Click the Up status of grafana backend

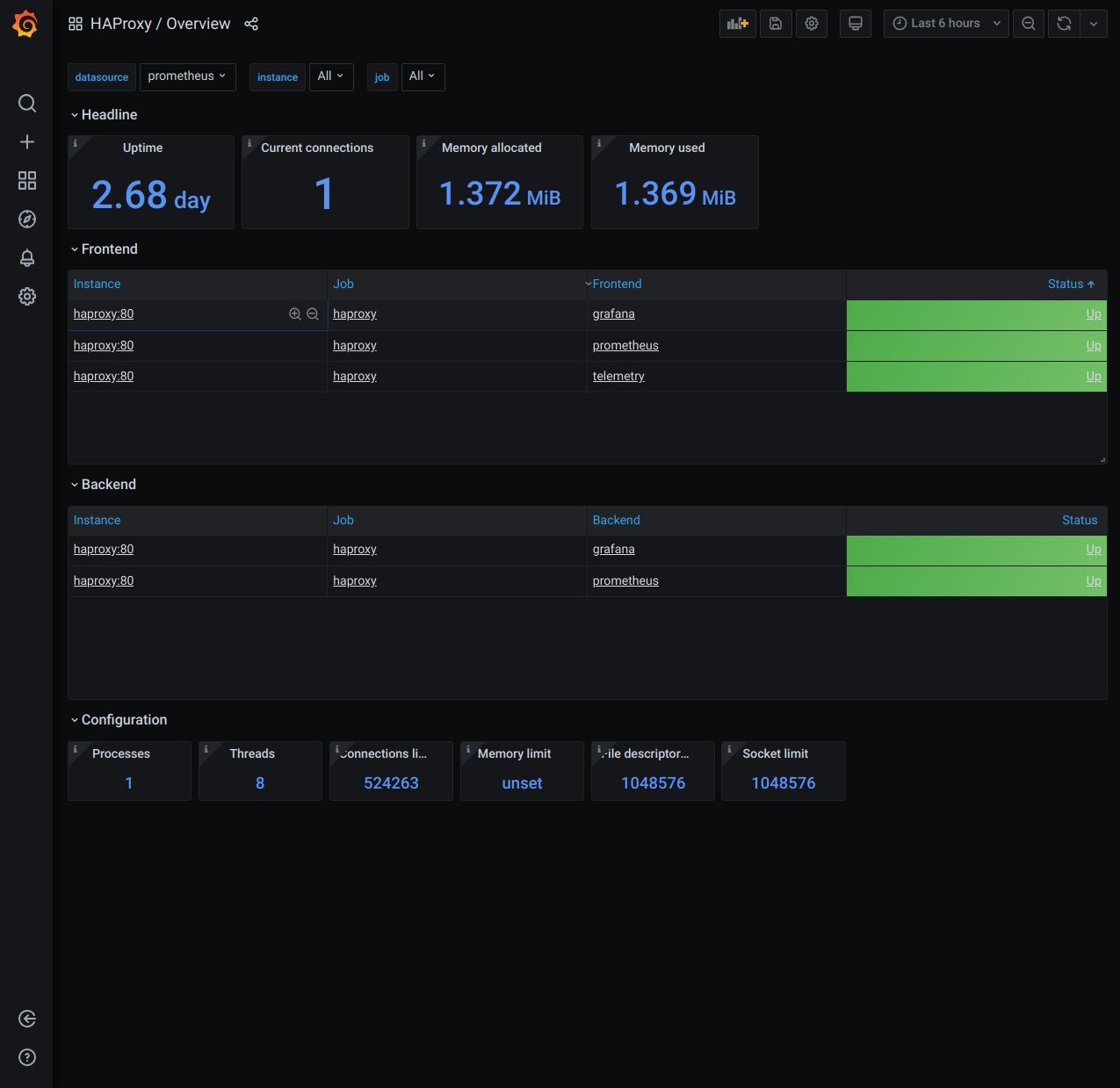pyautogui.click(x=1093, y=550)
